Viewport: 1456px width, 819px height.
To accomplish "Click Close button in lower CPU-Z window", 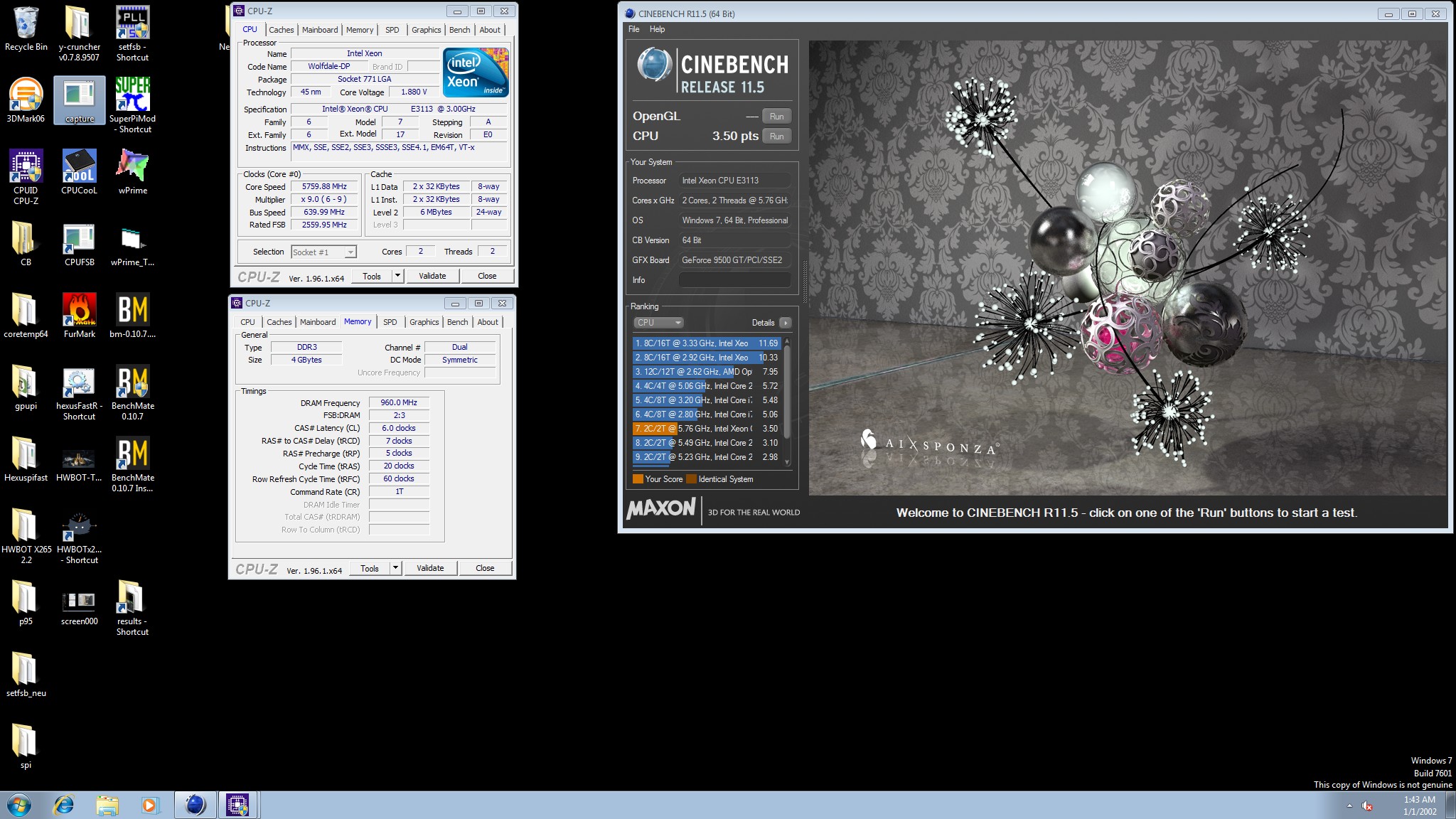I will (485, 568).
